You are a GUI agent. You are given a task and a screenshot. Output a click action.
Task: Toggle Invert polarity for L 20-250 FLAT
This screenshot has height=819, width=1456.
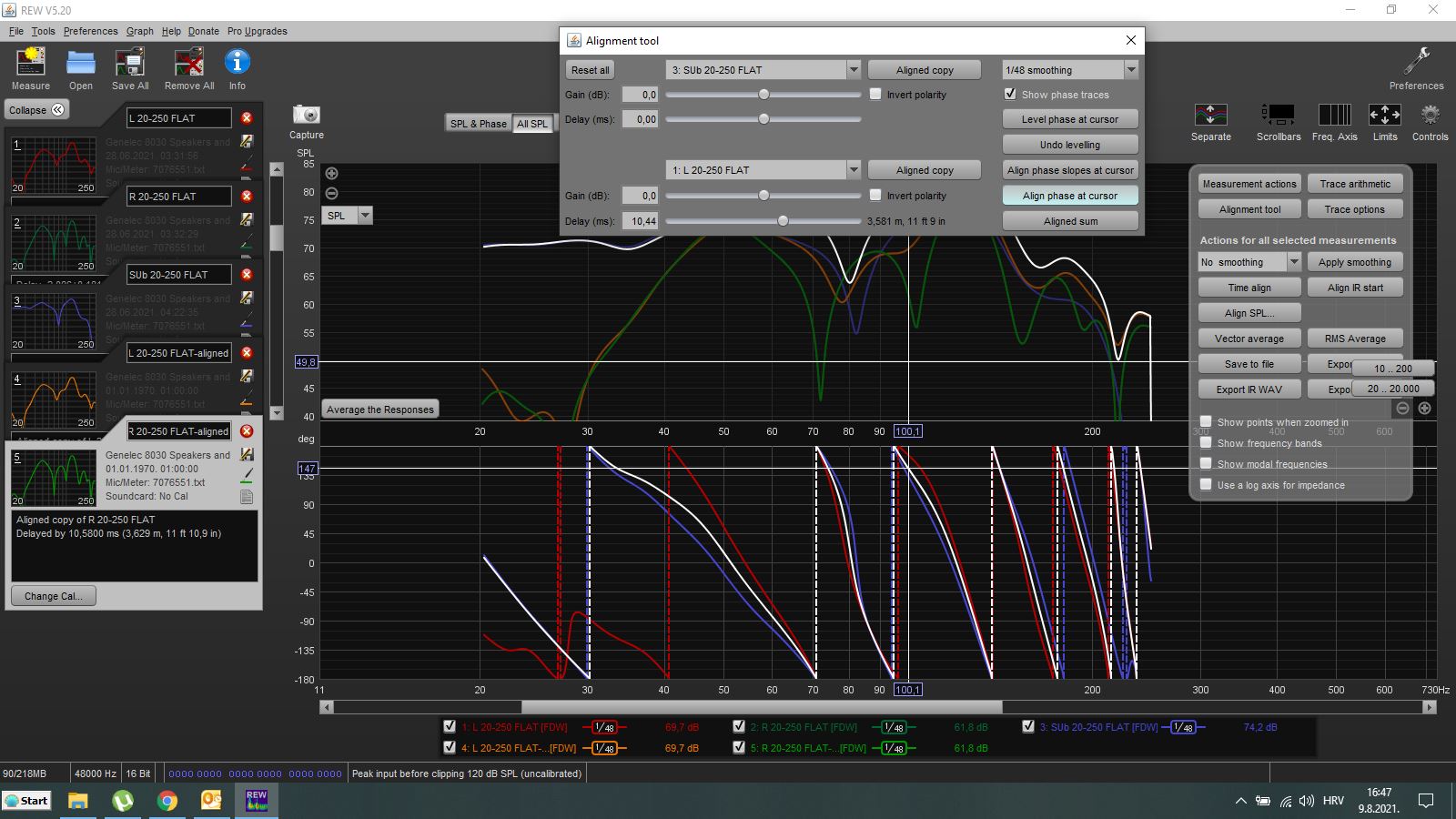coord(875,196)
